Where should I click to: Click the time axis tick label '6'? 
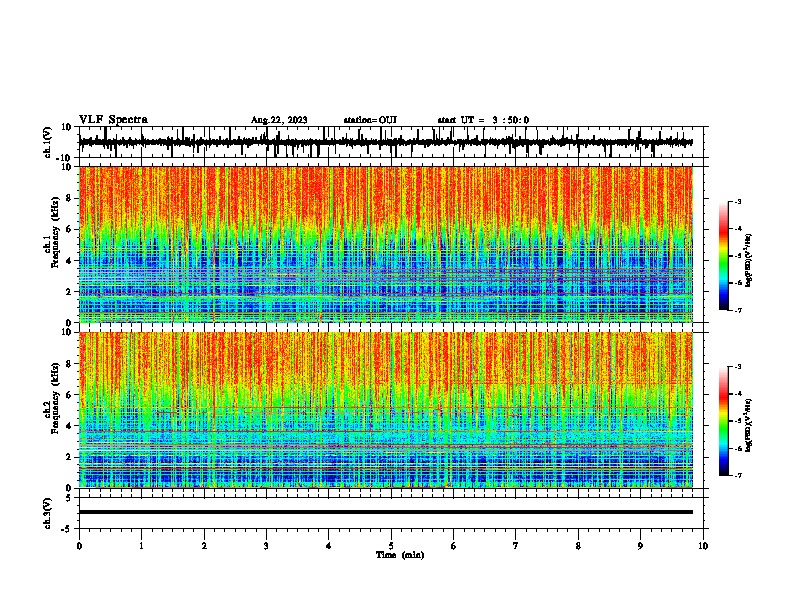tap(454, 546)
